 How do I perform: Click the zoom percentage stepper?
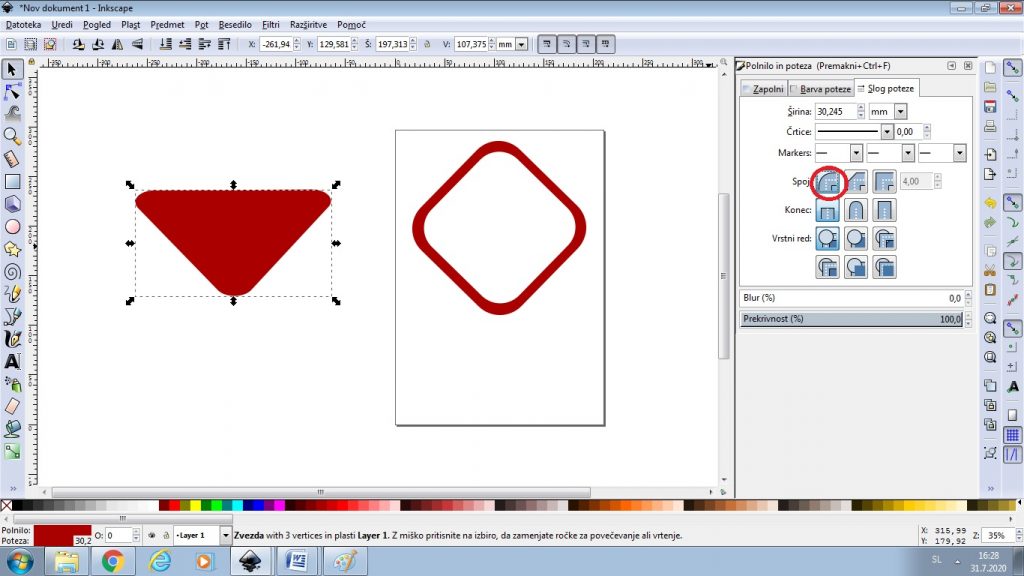coord(1019,536)
